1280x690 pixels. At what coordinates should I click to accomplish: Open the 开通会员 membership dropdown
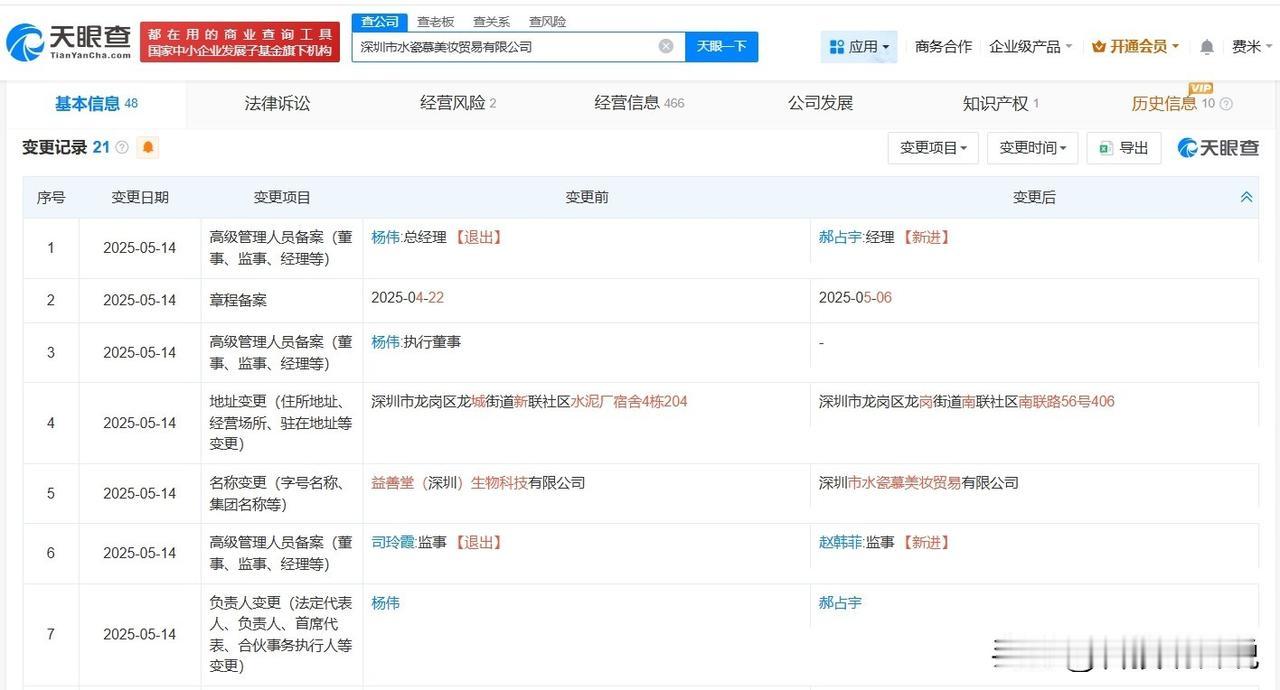(1136, 47)
